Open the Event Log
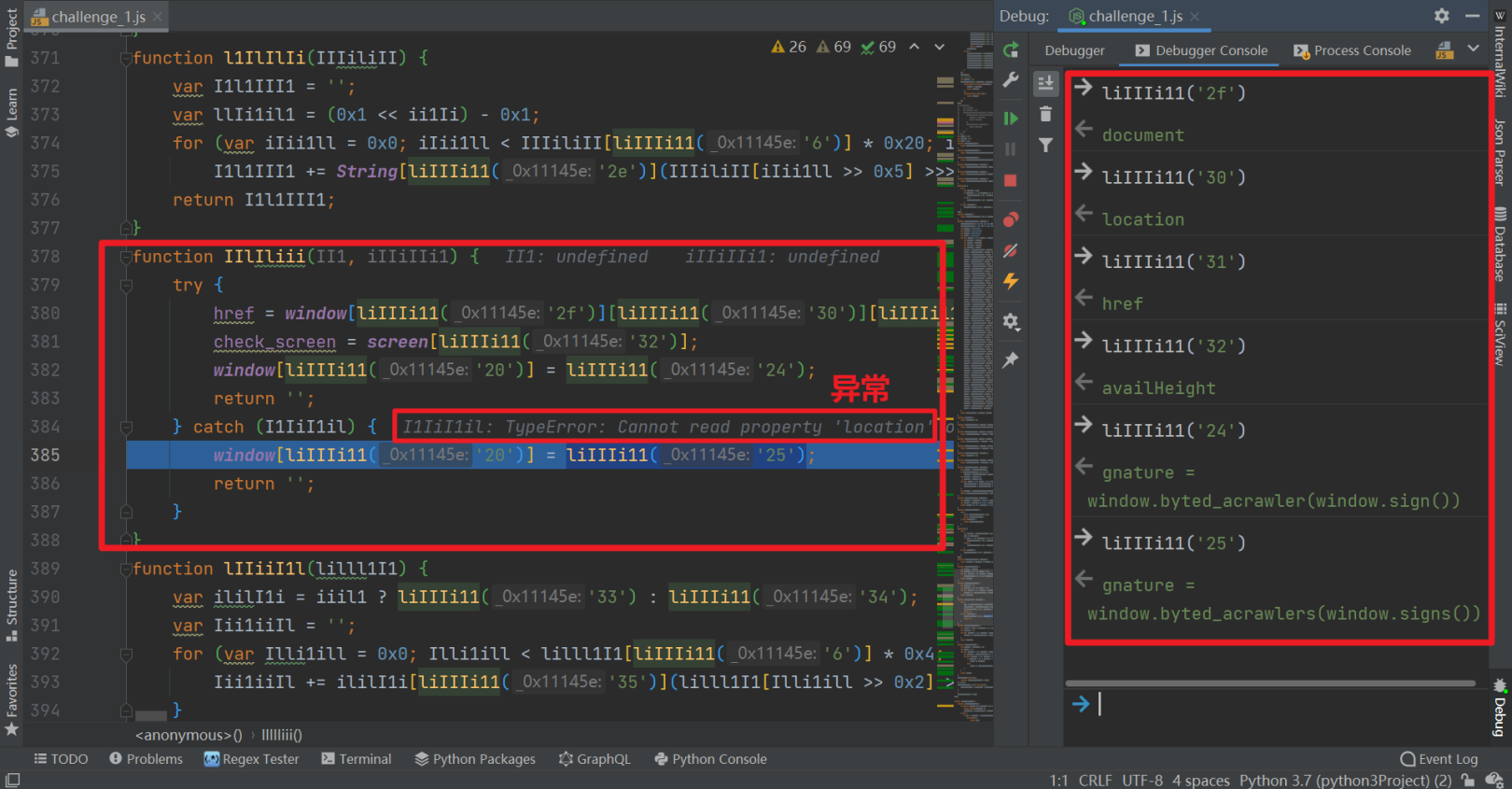Viewport: 1512px width, 789px height. click(1438, 759)
